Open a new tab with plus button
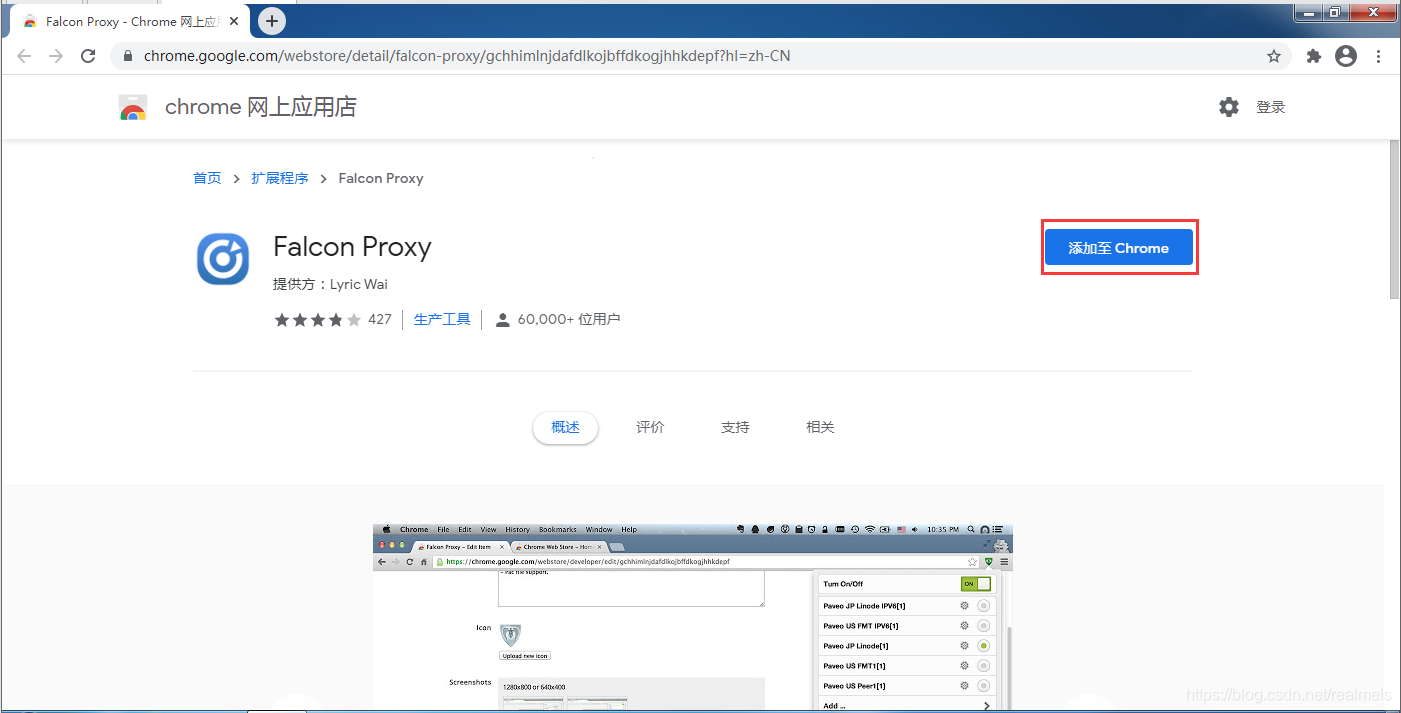The height and width of the screenshot is (713, 1401). [x=271, y=21]
